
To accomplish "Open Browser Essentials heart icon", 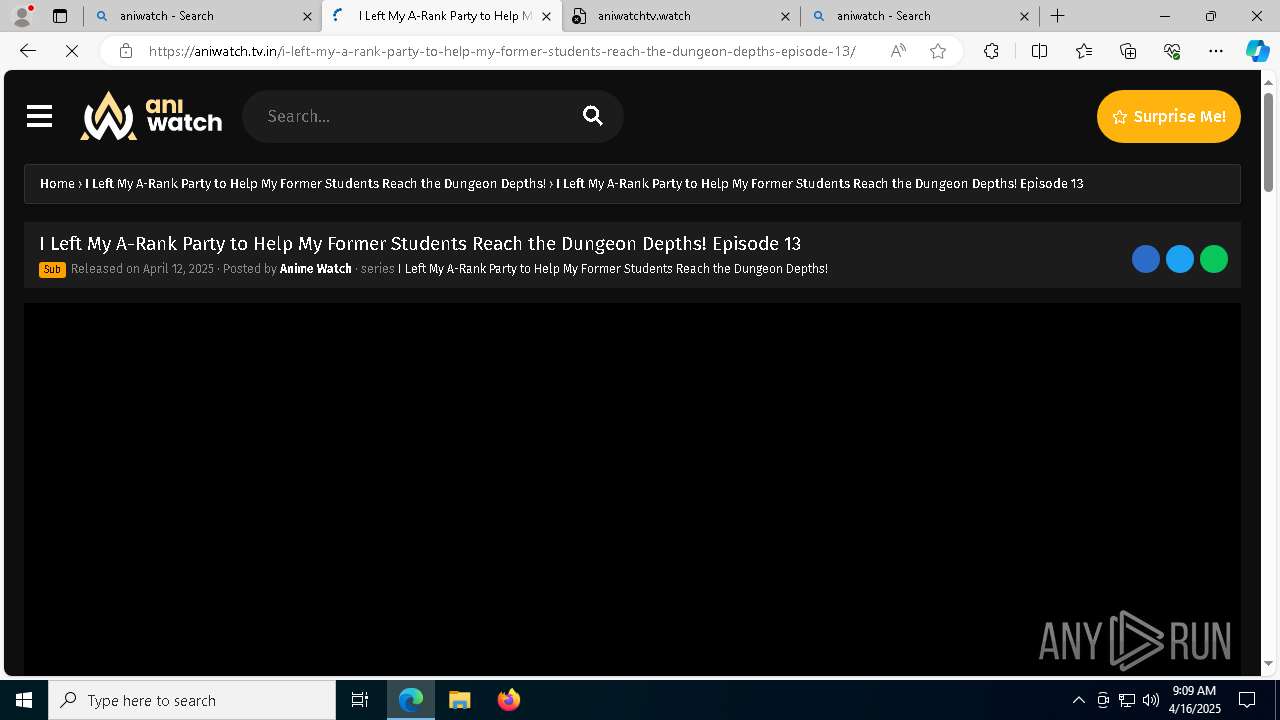I will [x=1172, y=51].
